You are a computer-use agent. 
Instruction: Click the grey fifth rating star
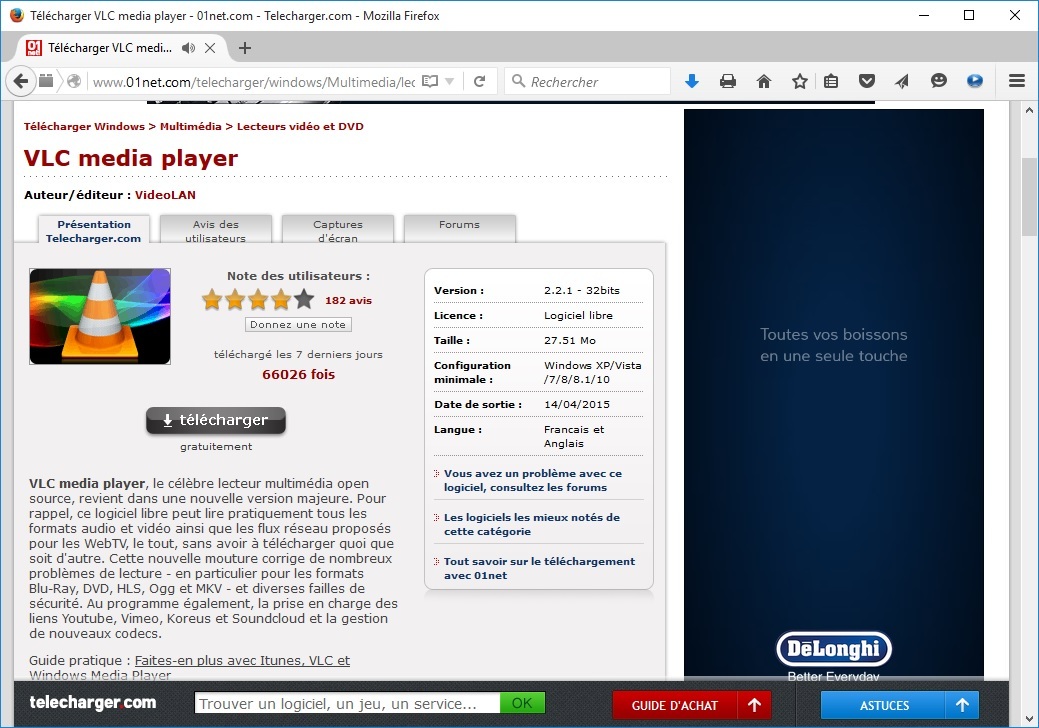click(x=304, y=299)
